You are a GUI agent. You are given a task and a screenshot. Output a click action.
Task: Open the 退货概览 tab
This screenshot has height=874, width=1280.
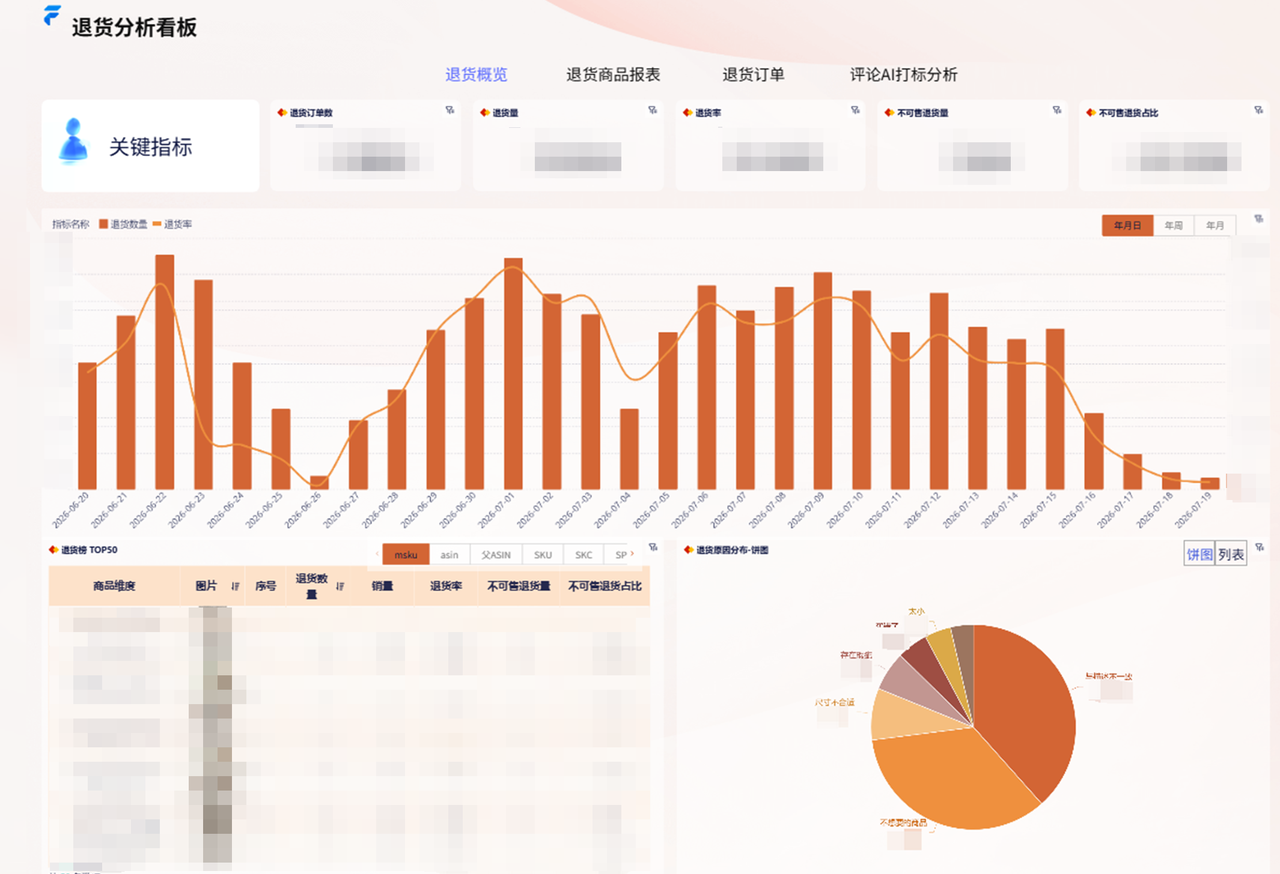click(476, 75)
